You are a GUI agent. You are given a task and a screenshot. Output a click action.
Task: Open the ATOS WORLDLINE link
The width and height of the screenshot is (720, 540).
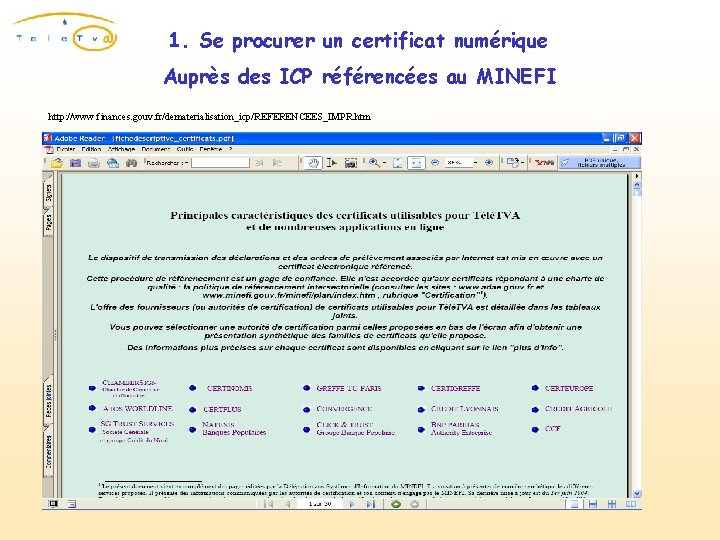click(x=137, y=408)
